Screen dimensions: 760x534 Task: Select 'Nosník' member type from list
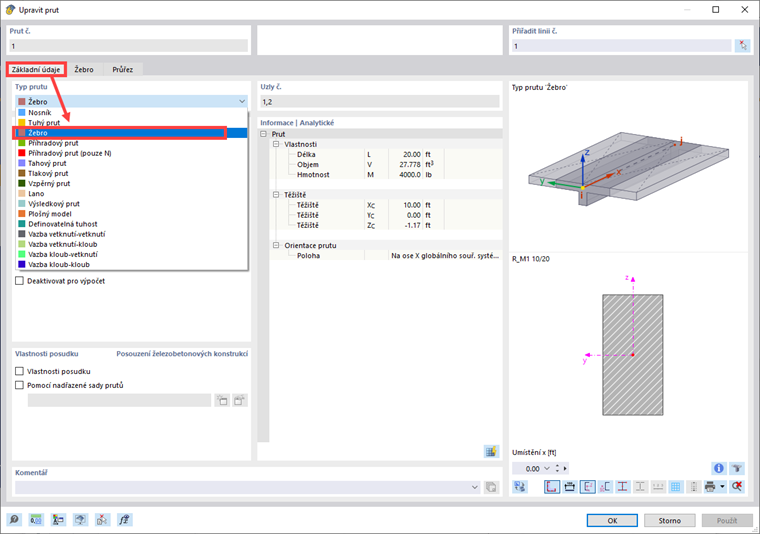[131, 112]
